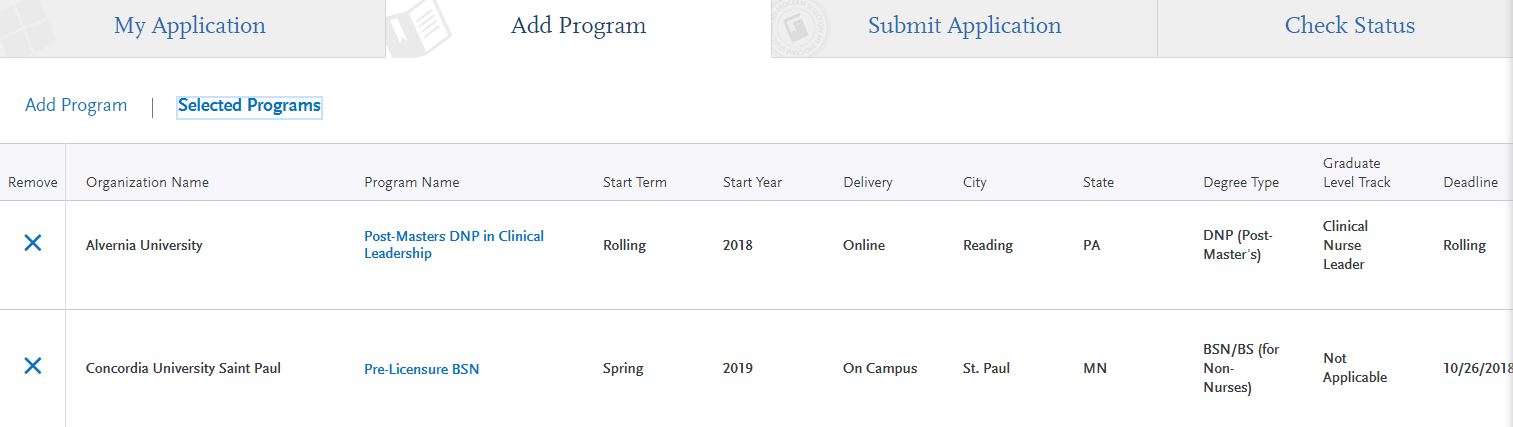Open the Pre-Licensure BSN program link
Viewport: 1513px width, 427px height.
[421, 369]
